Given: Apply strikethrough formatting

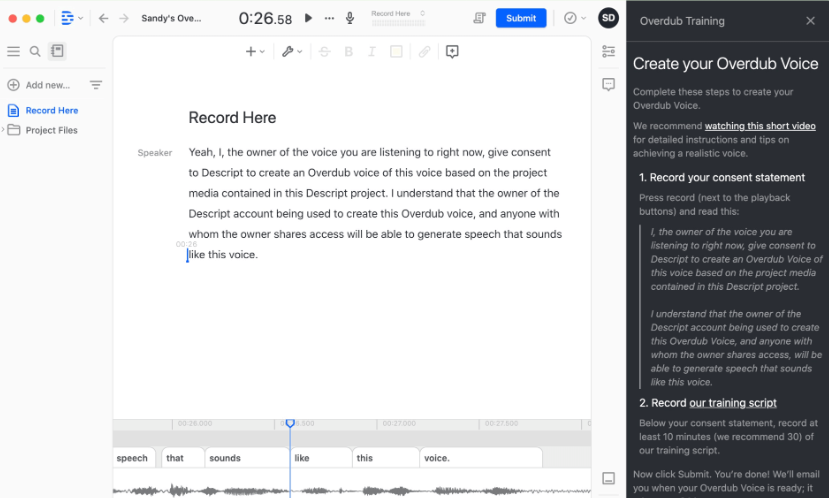Looking at the screenshot, I should pyautogui.click(x=325, y=51).
